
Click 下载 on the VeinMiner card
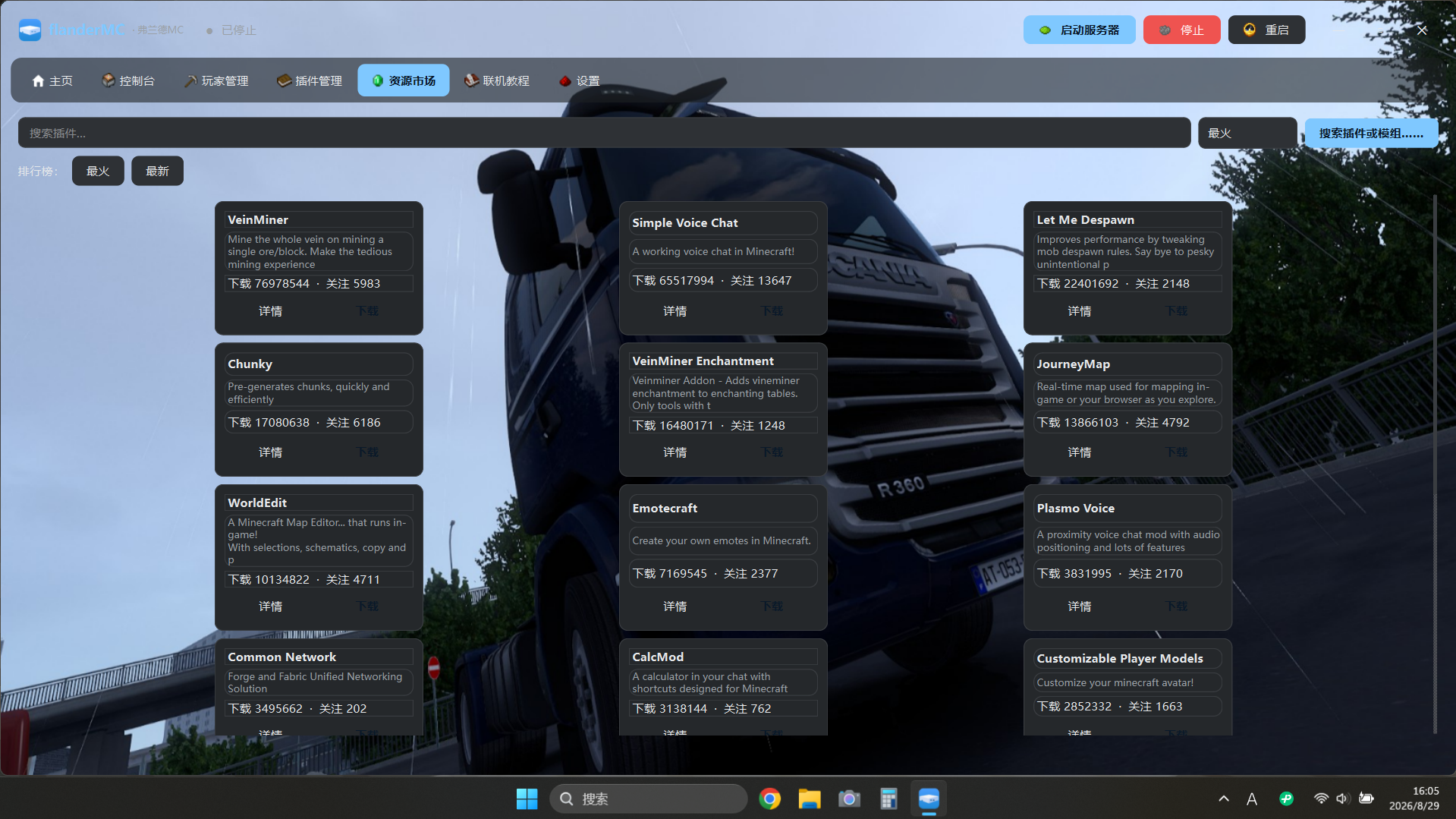[x=367, y=311]
